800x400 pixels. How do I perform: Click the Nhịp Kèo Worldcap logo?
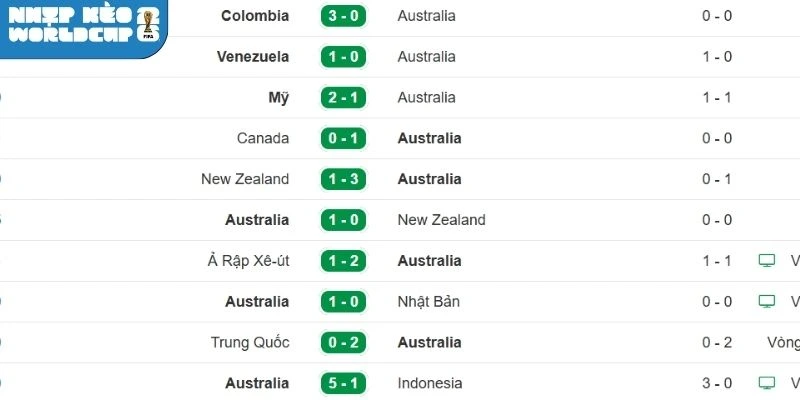[83, 24]
